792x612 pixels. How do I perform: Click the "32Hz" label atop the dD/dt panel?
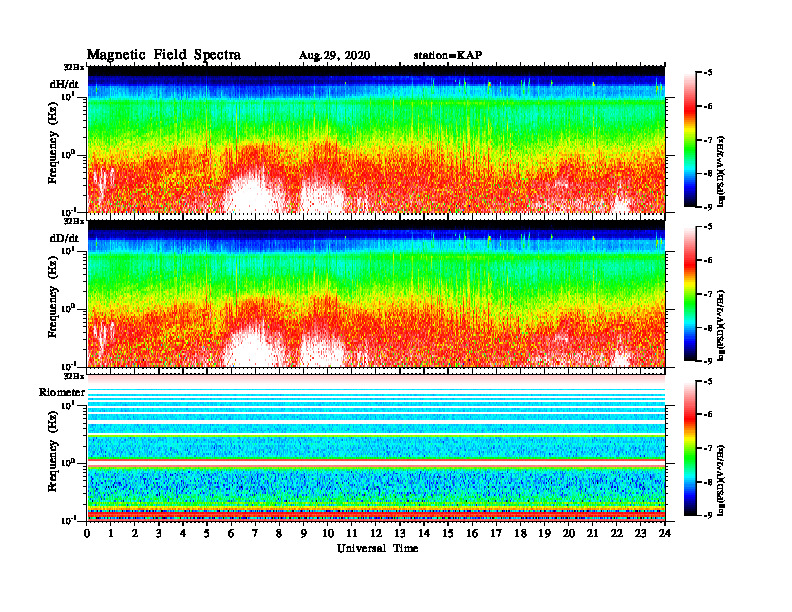tap(74, 221)
